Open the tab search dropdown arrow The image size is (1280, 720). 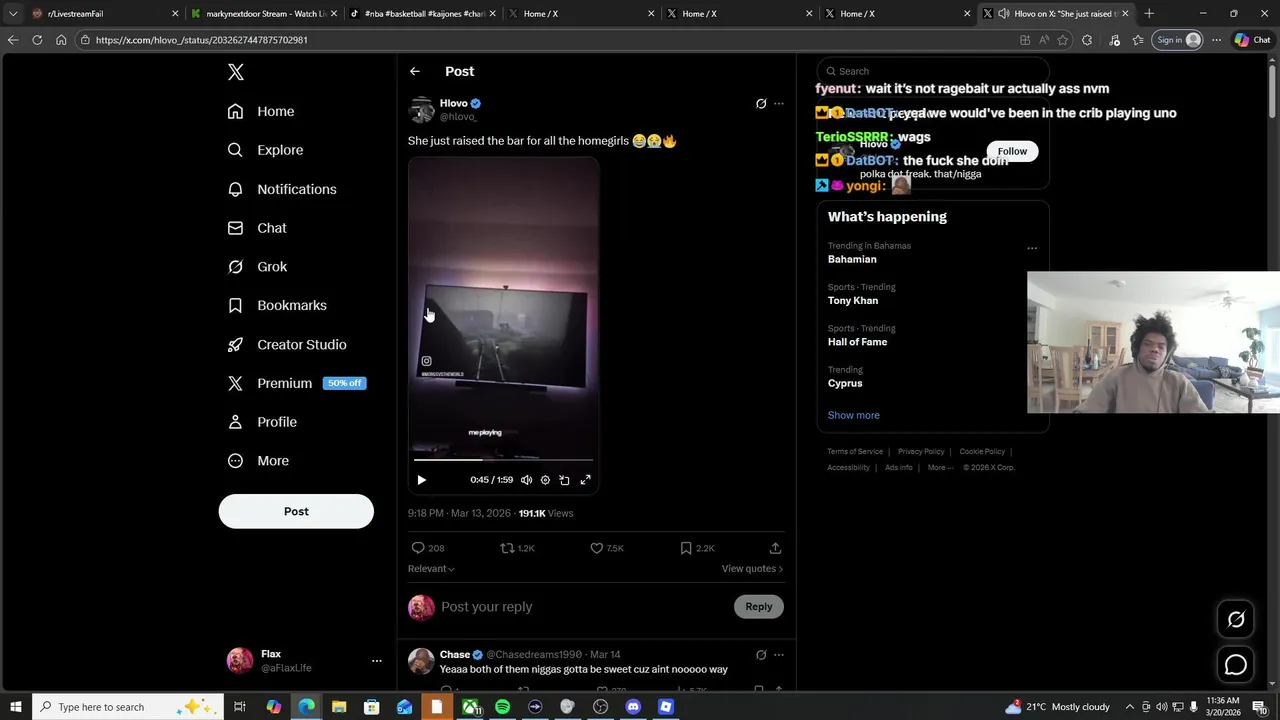click(x=13, y=14)
